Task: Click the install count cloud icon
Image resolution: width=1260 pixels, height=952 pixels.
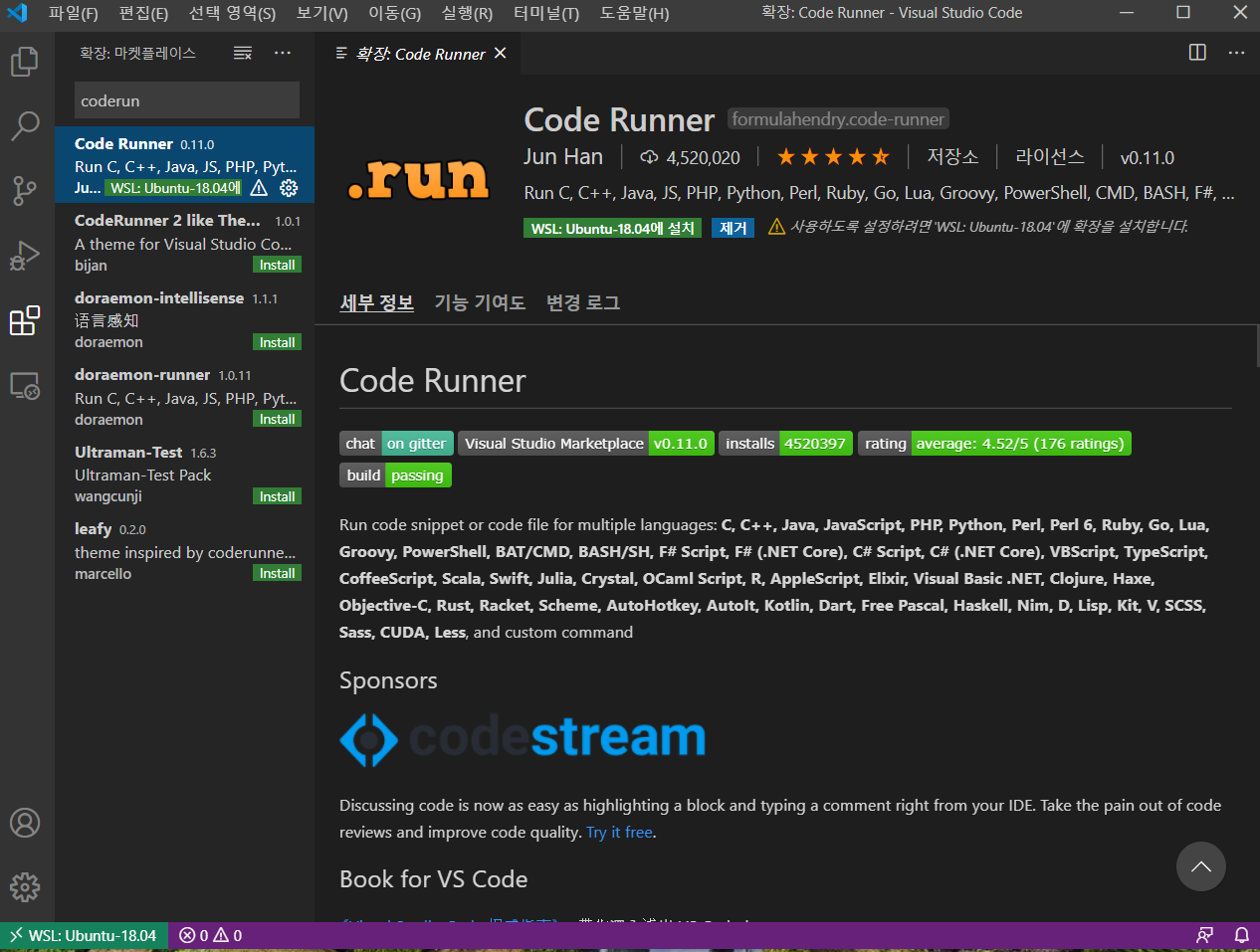Action: point(649,157)
